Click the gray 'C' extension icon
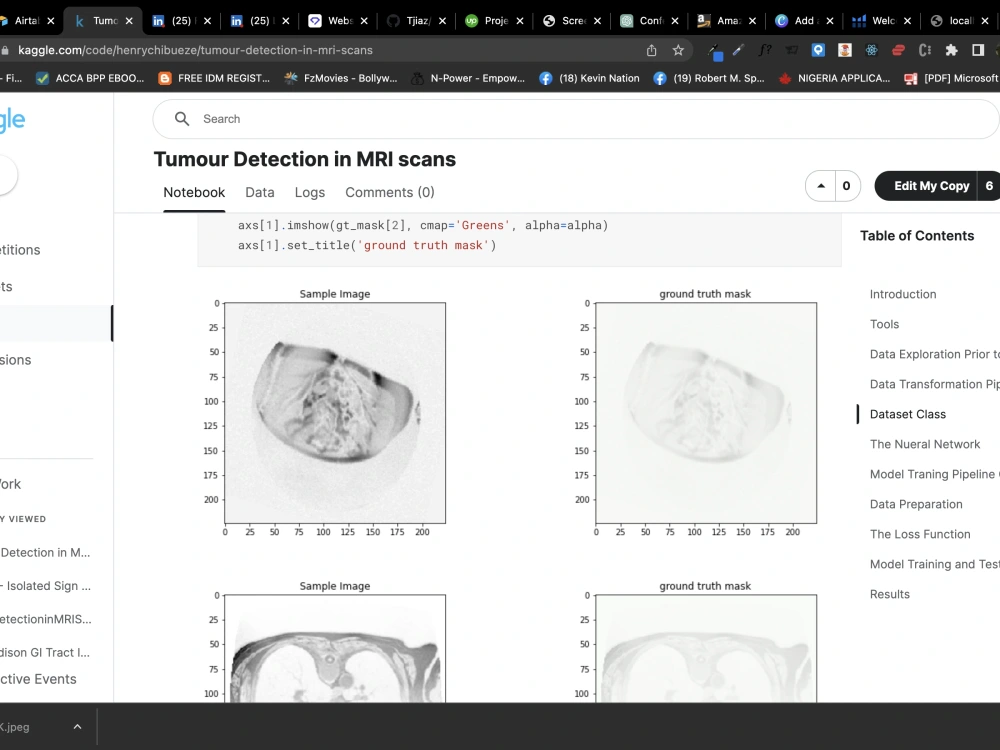 coord(925,50)
